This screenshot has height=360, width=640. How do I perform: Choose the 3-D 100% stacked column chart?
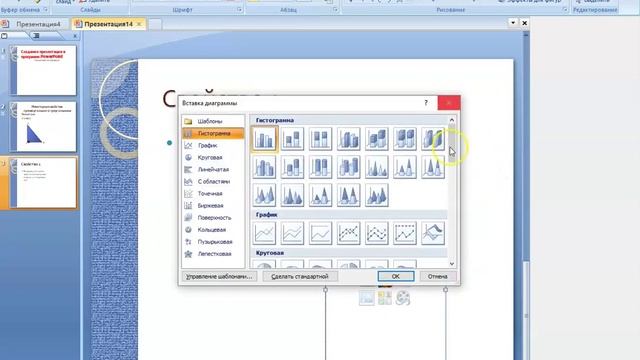pyautogui.click(x=405, y=139)
